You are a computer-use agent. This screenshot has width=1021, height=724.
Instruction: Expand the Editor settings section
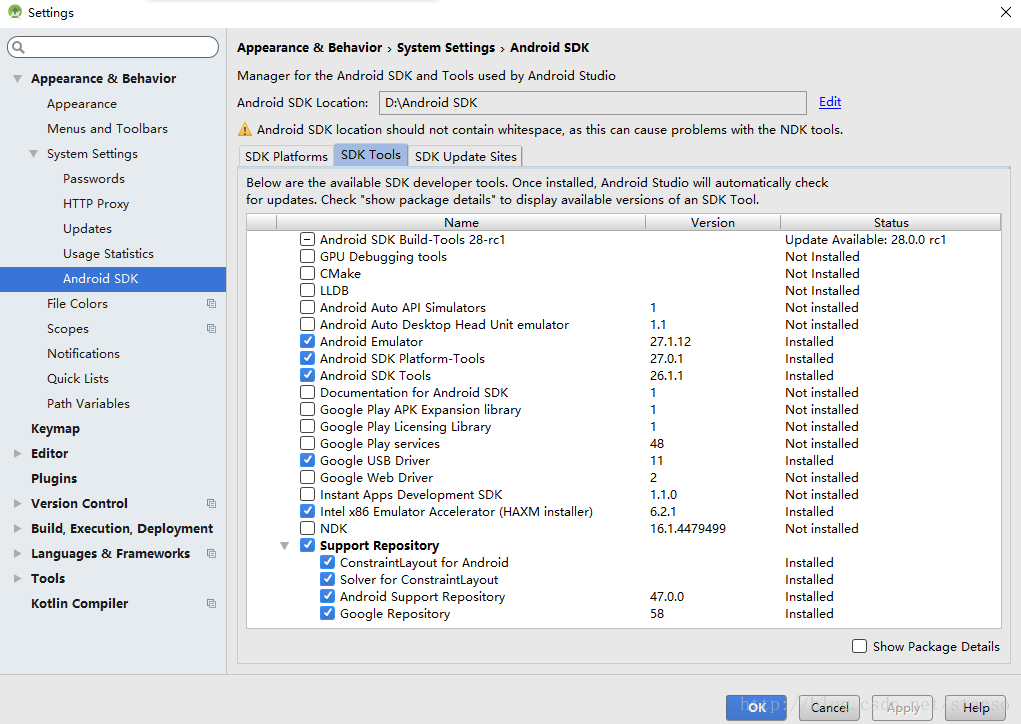click(x=18, y=454)
